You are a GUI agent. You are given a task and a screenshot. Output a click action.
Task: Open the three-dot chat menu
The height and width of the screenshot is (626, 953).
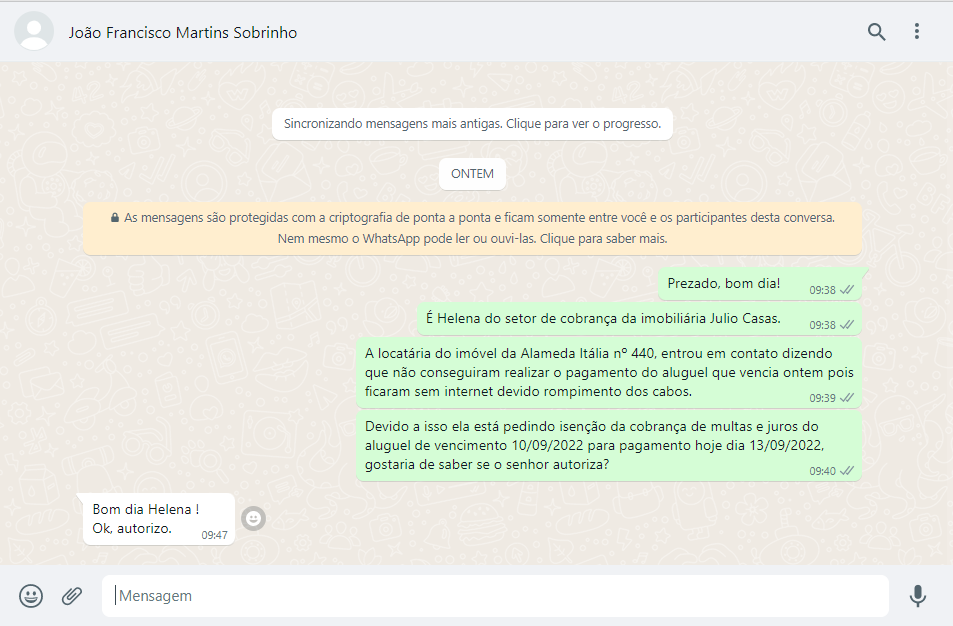coord(916,32)
